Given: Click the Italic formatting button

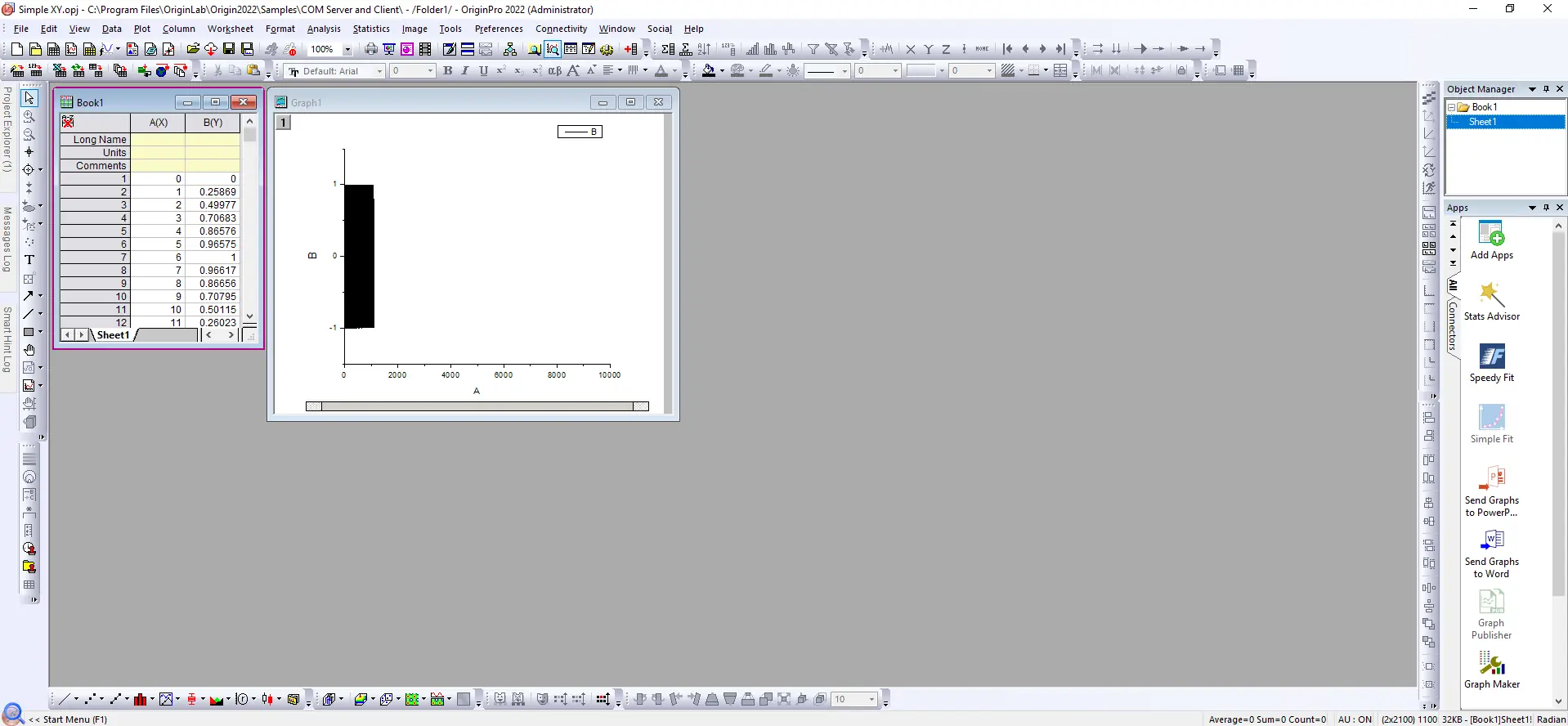Looking at the screenshot, I should [x=465, y=71].
